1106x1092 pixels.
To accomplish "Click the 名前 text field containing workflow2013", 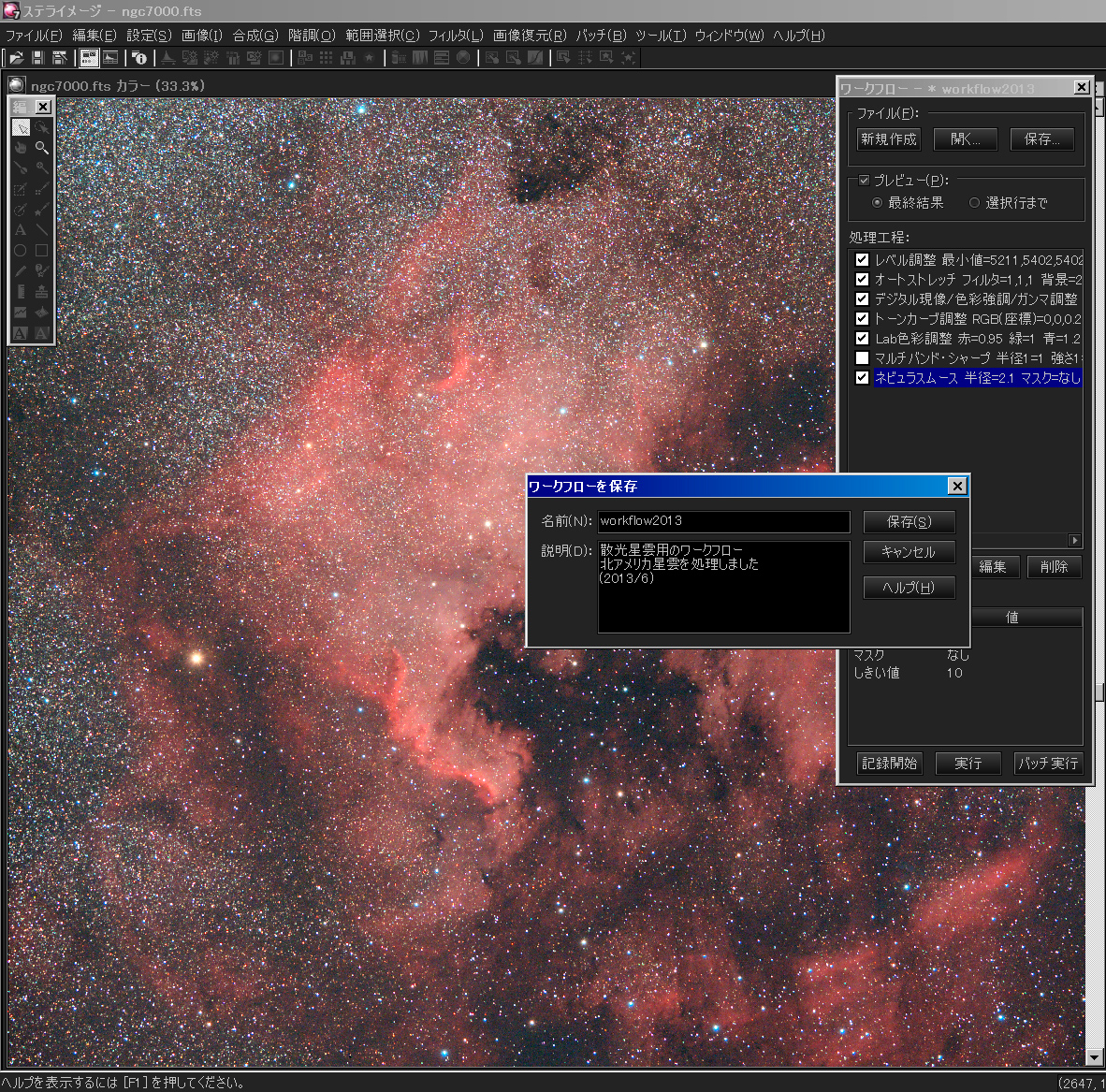I will pyautogui.click(x=723, y=521).
